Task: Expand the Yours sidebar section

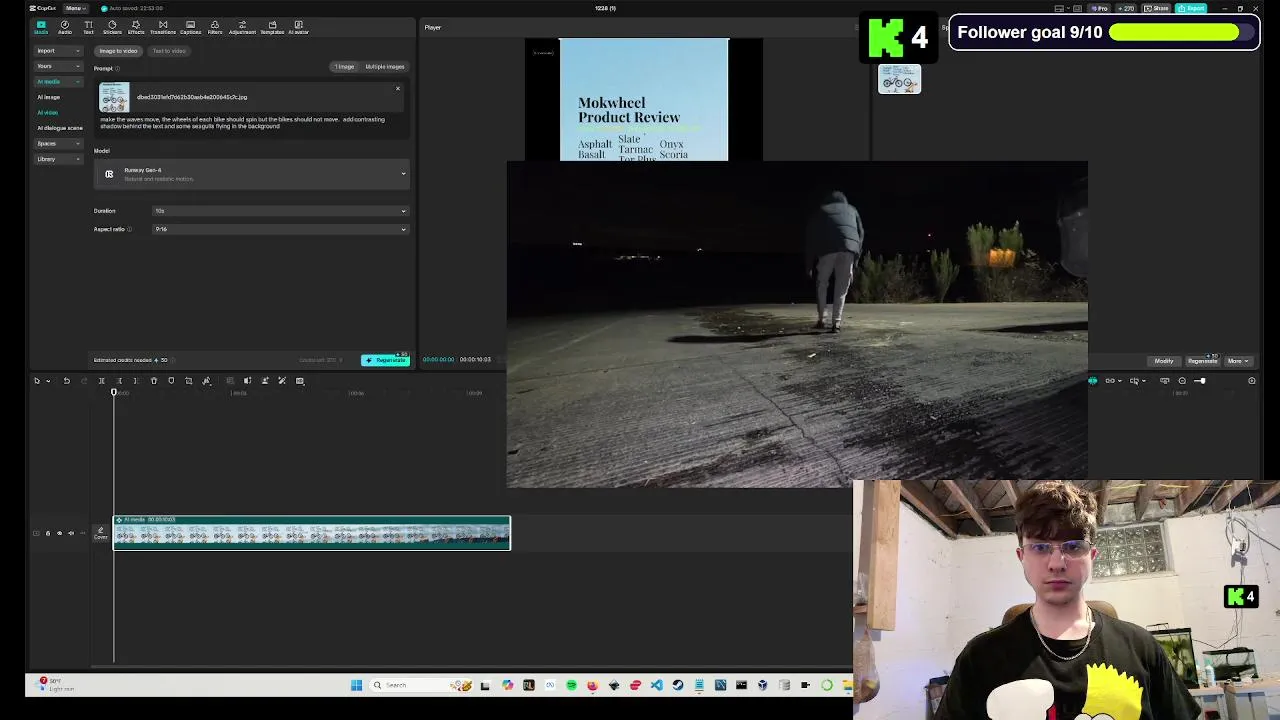Action: pyautogui.click(x=59, y=66)
